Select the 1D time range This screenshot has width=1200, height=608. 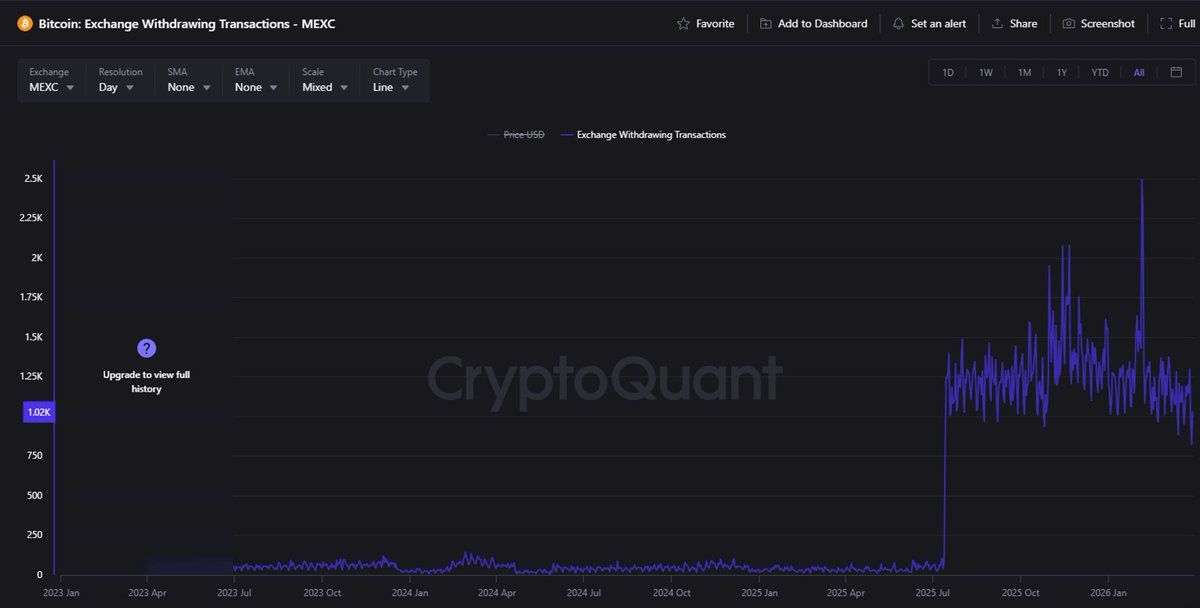point(948,72)
